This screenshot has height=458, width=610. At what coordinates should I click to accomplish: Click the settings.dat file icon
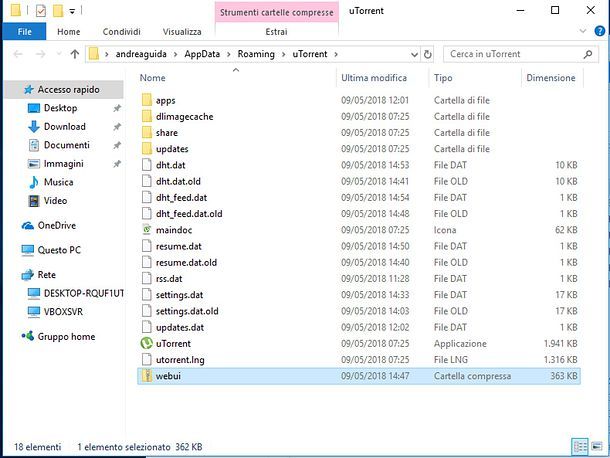click(147, 295)
